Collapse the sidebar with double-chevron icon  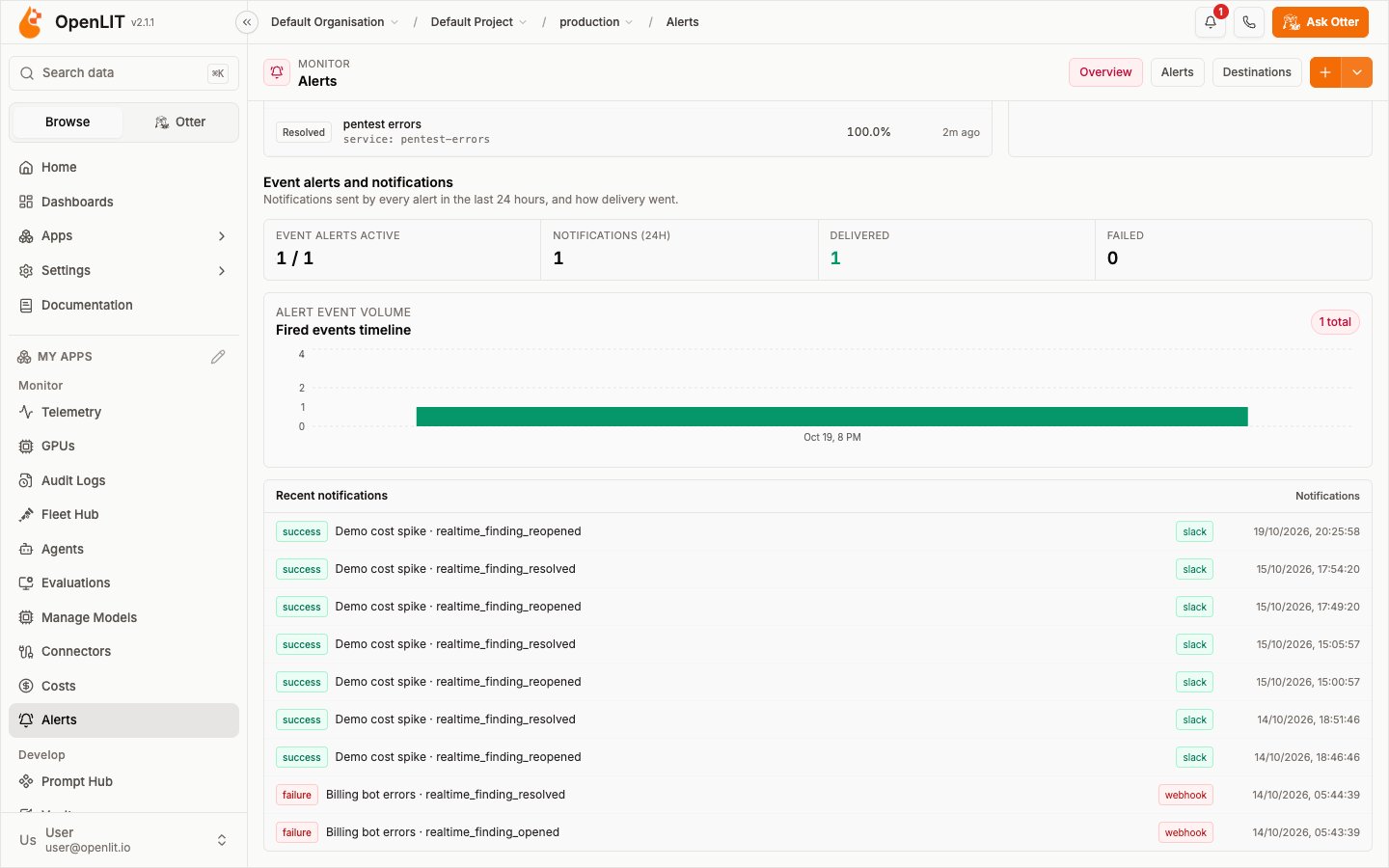247,22
